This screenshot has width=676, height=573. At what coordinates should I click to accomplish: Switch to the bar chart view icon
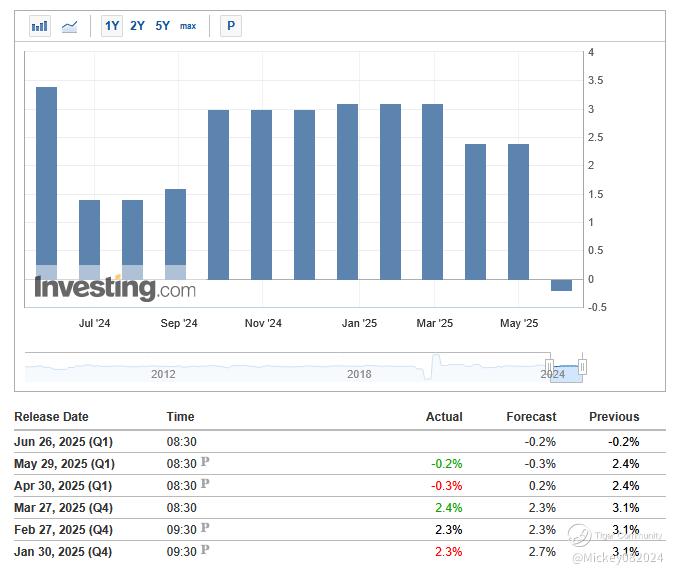(x=40, y=26)
